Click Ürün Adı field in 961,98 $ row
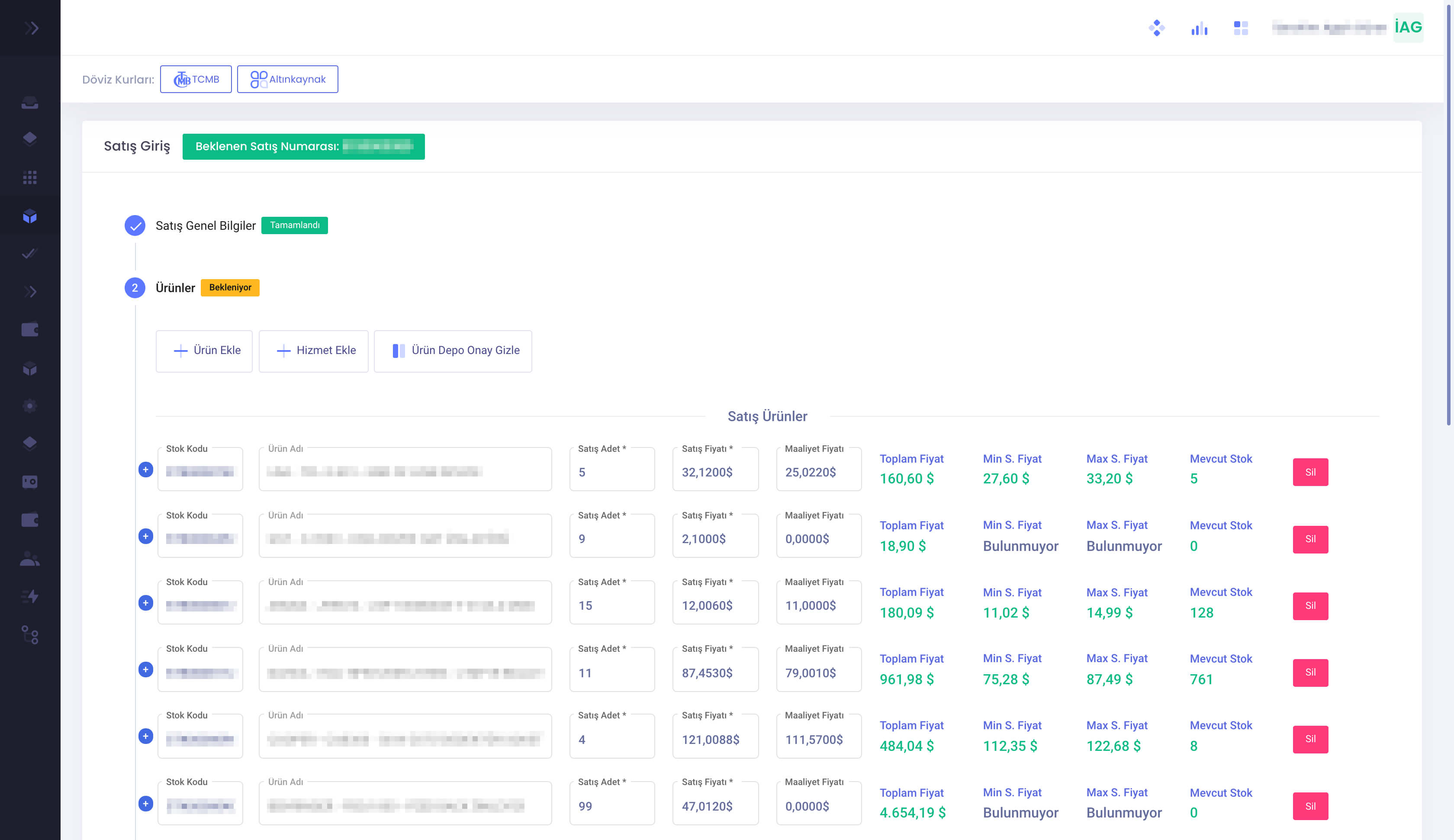This screenshot has width=1454, height=840. point(405,669)
